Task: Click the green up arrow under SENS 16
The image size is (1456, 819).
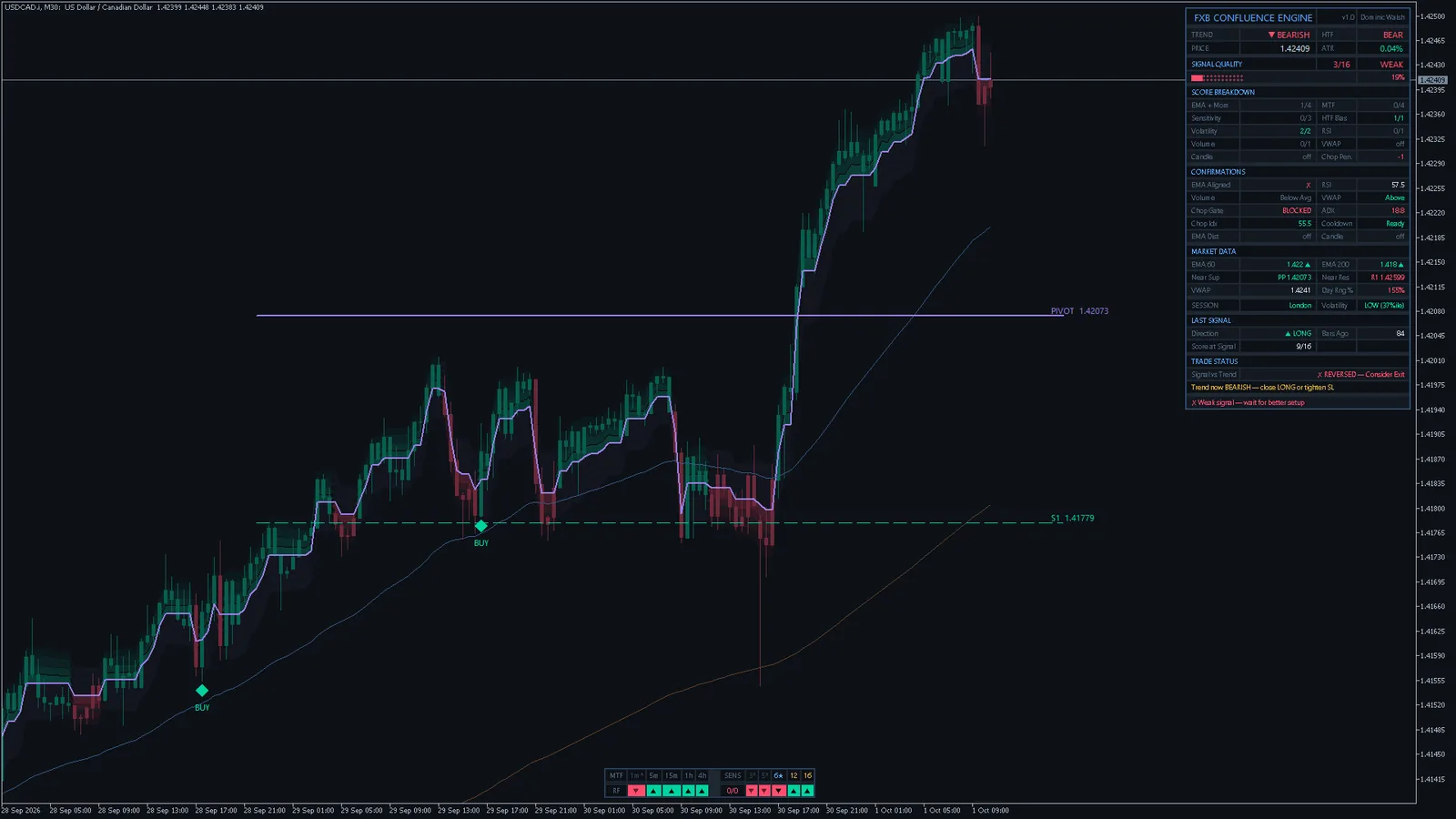Action: tap(807, 791)
